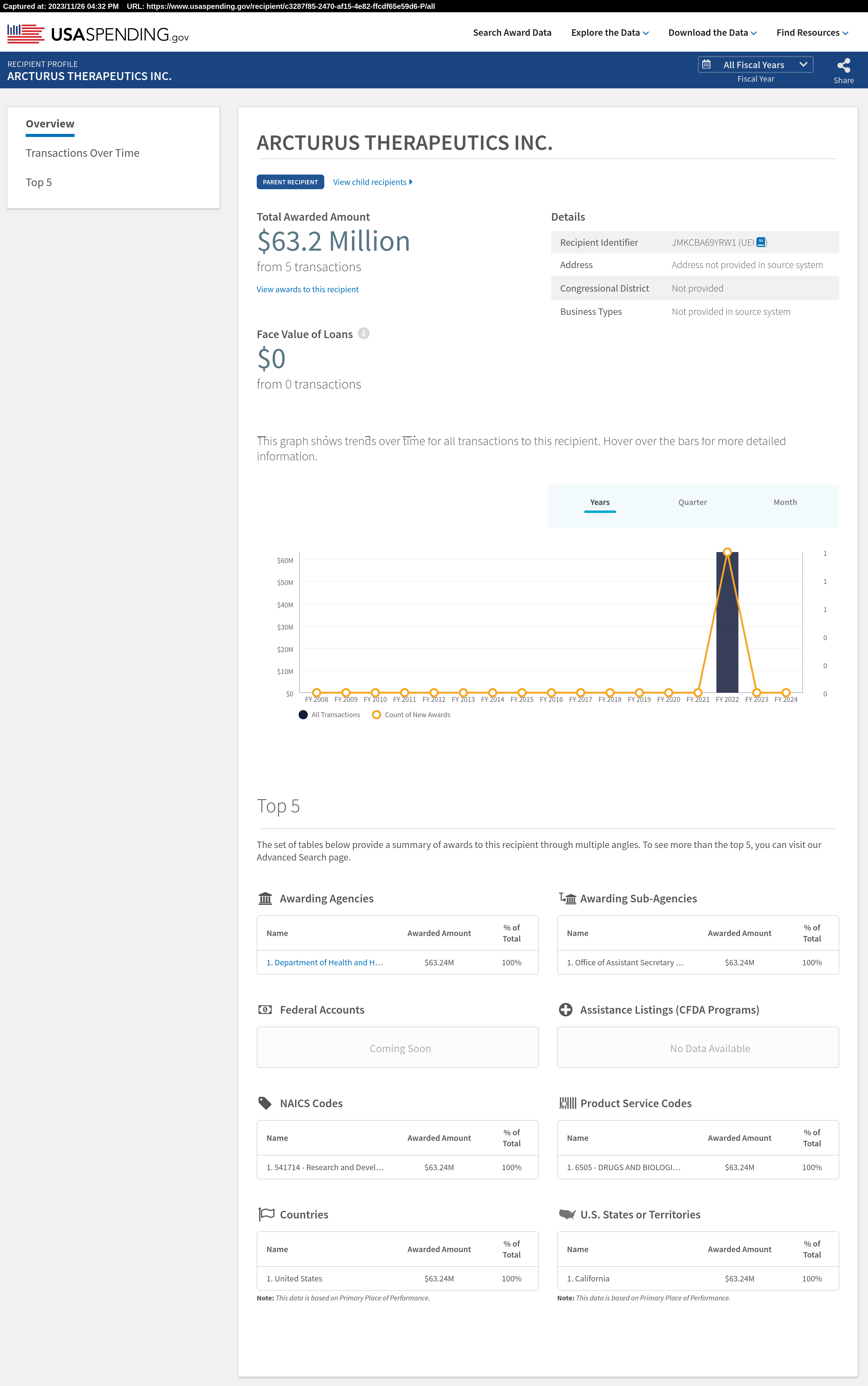Click Address not provided in source system
868x1386 pixels.
747,265
